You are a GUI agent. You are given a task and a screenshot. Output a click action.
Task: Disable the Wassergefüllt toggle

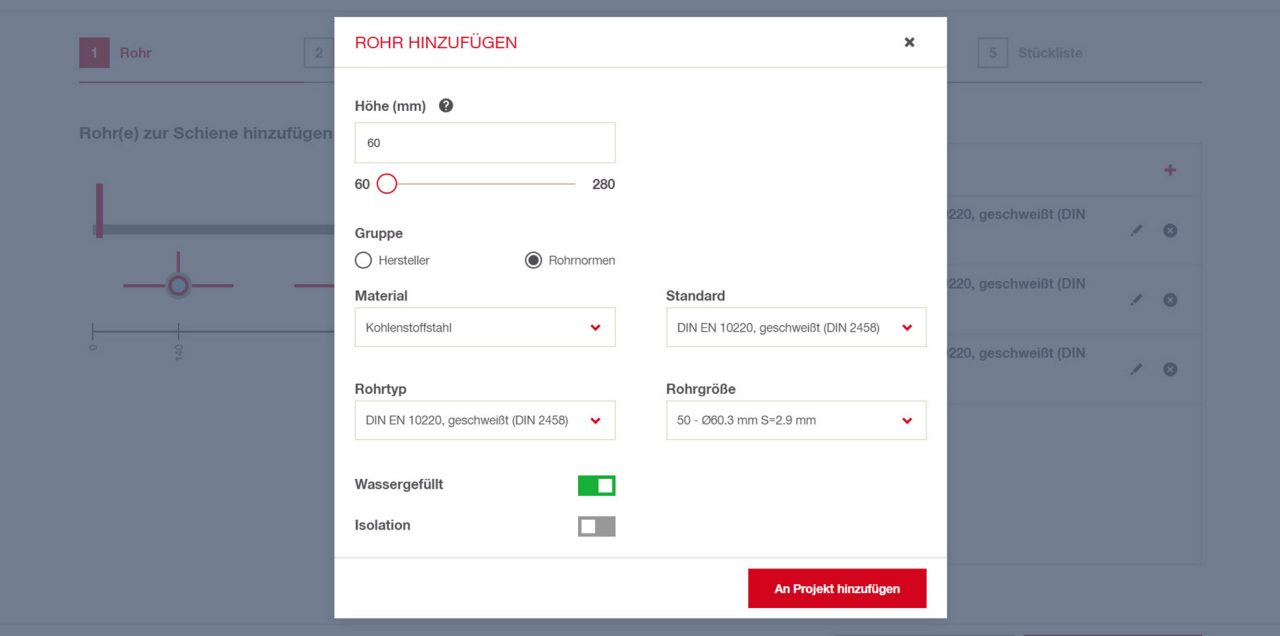(596, 486)
